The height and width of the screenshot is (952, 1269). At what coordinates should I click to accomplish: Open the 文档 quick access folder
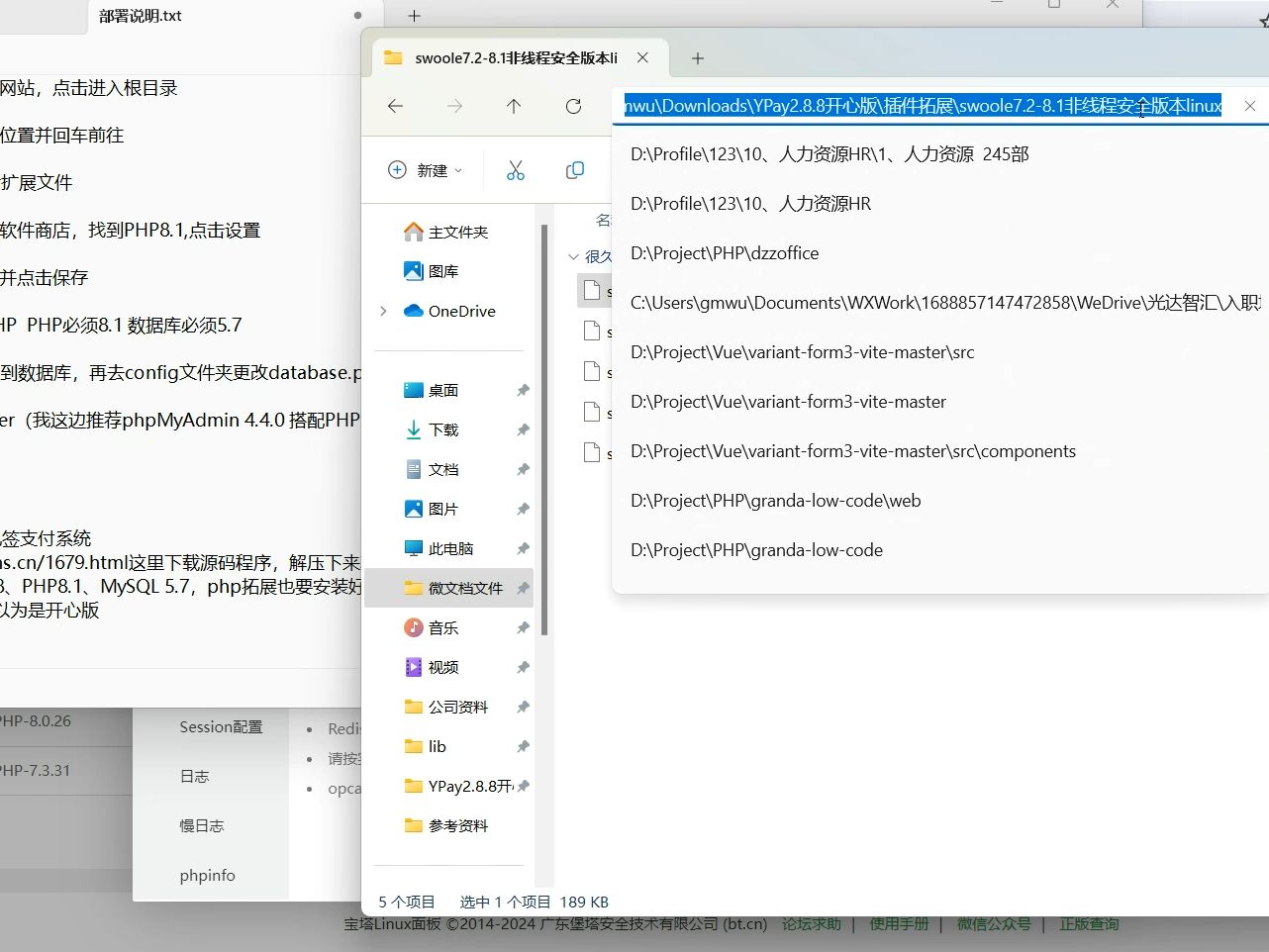(x=432, y=469)
